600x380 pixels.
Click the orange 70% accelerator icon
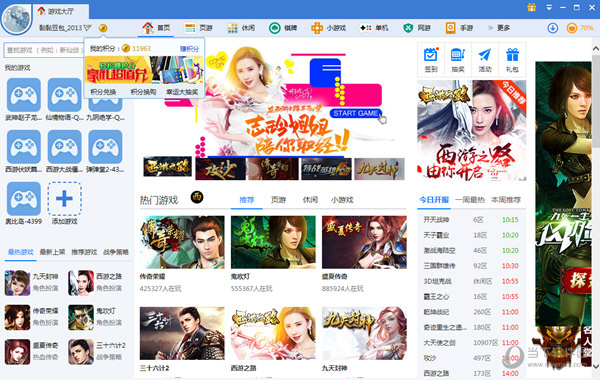(x=572, y=28)
